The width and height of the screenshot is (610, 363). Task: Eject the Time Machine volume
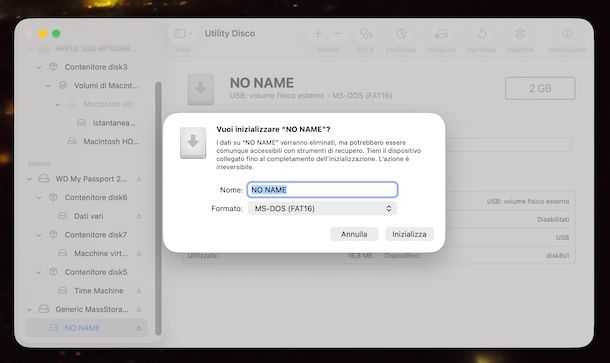tap(139, 291)
